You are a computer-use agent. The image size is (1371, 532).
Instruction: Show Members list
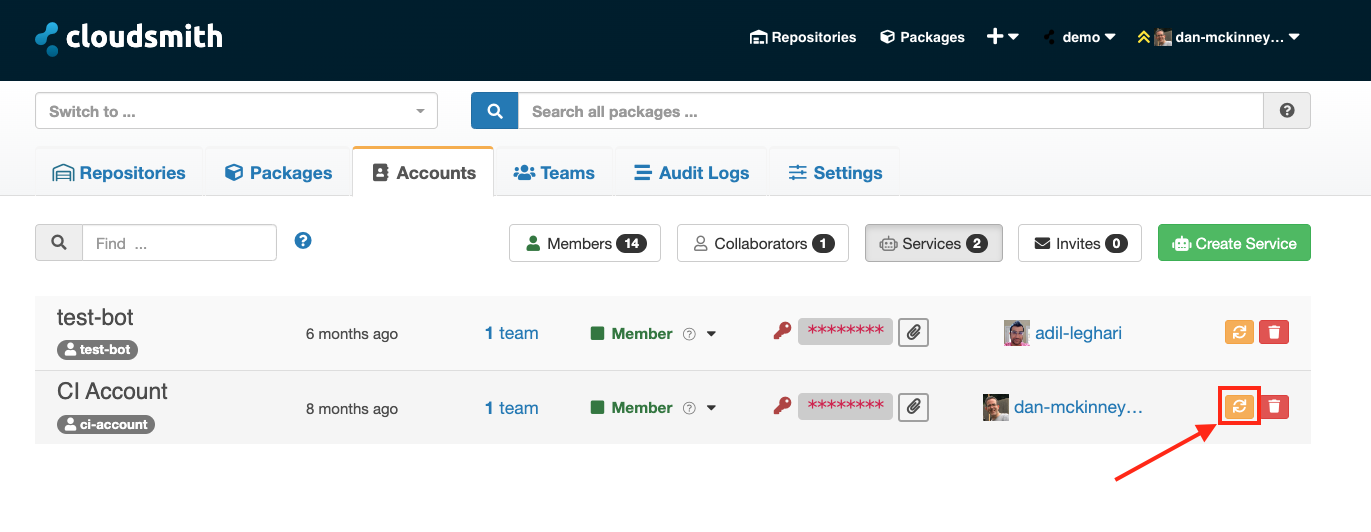click(x=585, y=243)
